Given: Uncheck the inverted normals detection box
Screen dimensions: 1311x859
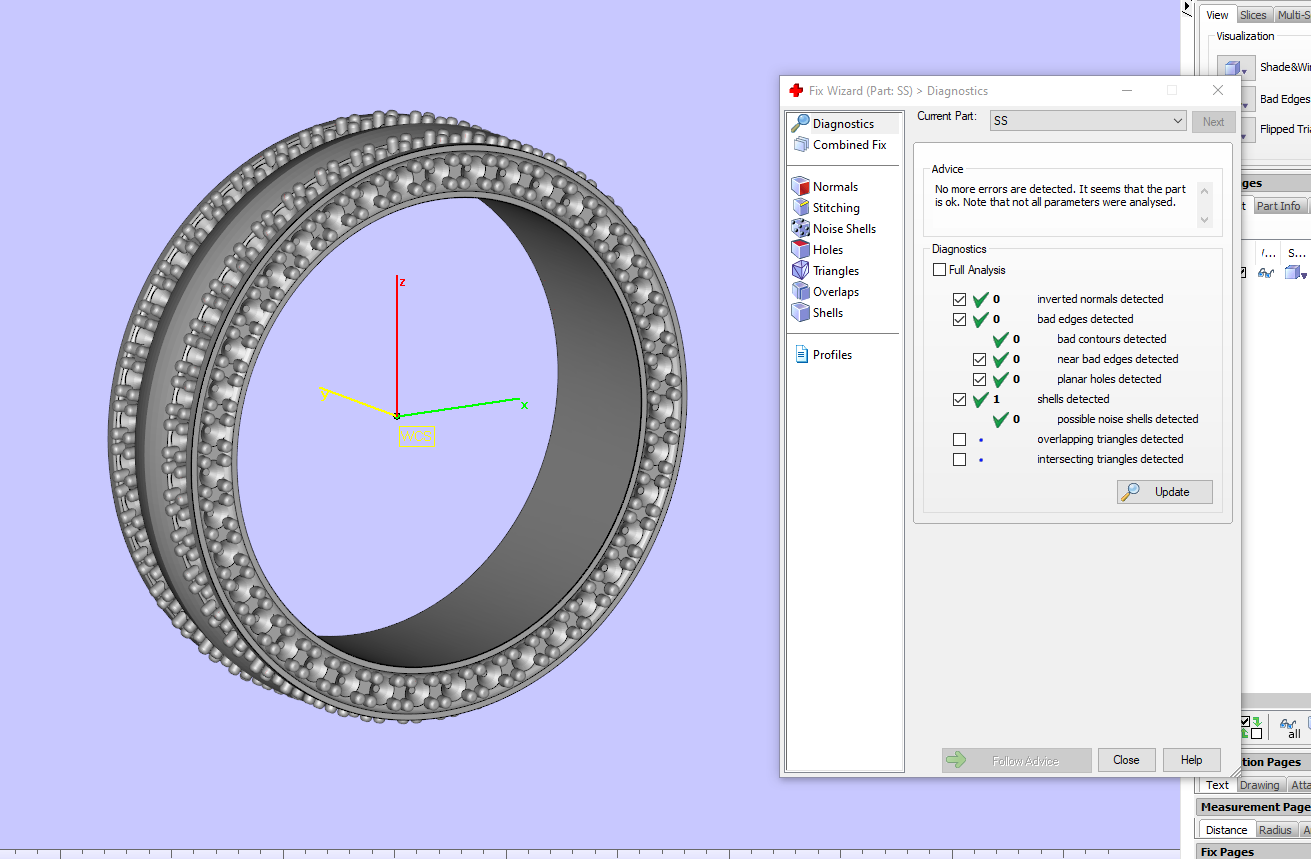Looking at the screenshot, I should tap(960, 299).
